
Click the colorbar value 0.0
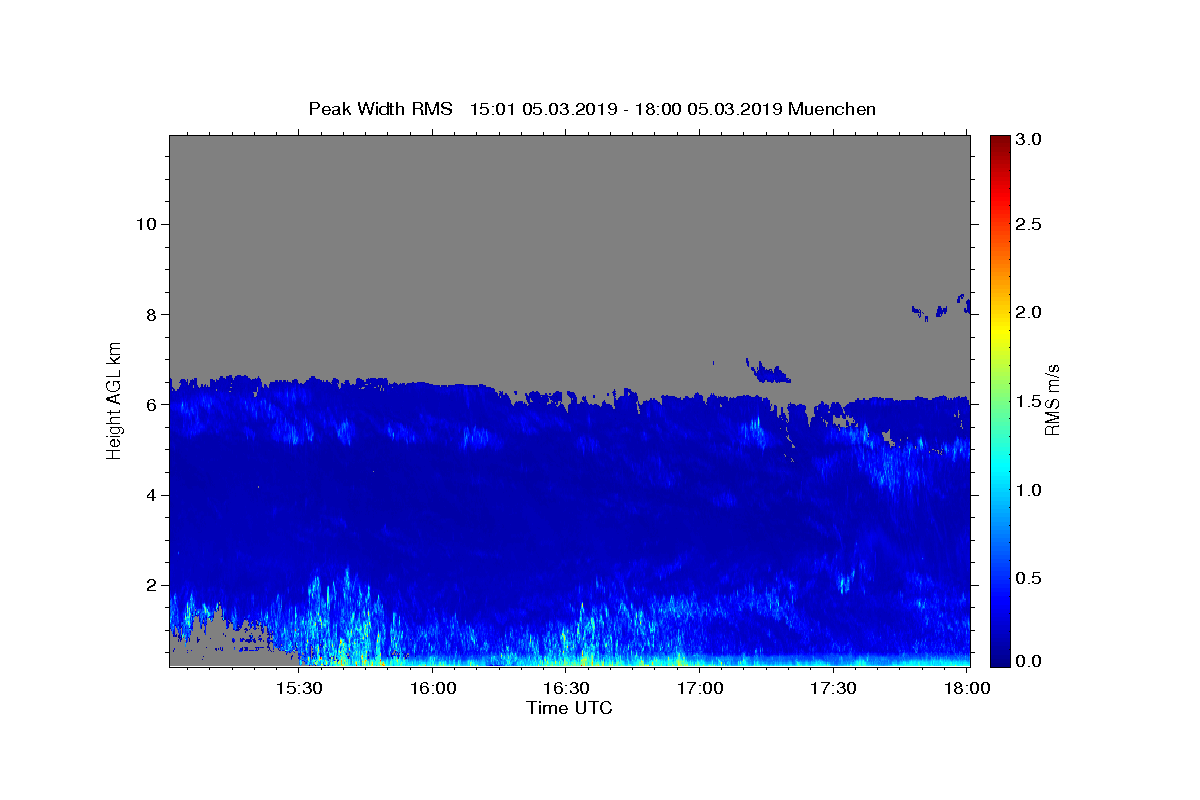(x=1029, y=661)
